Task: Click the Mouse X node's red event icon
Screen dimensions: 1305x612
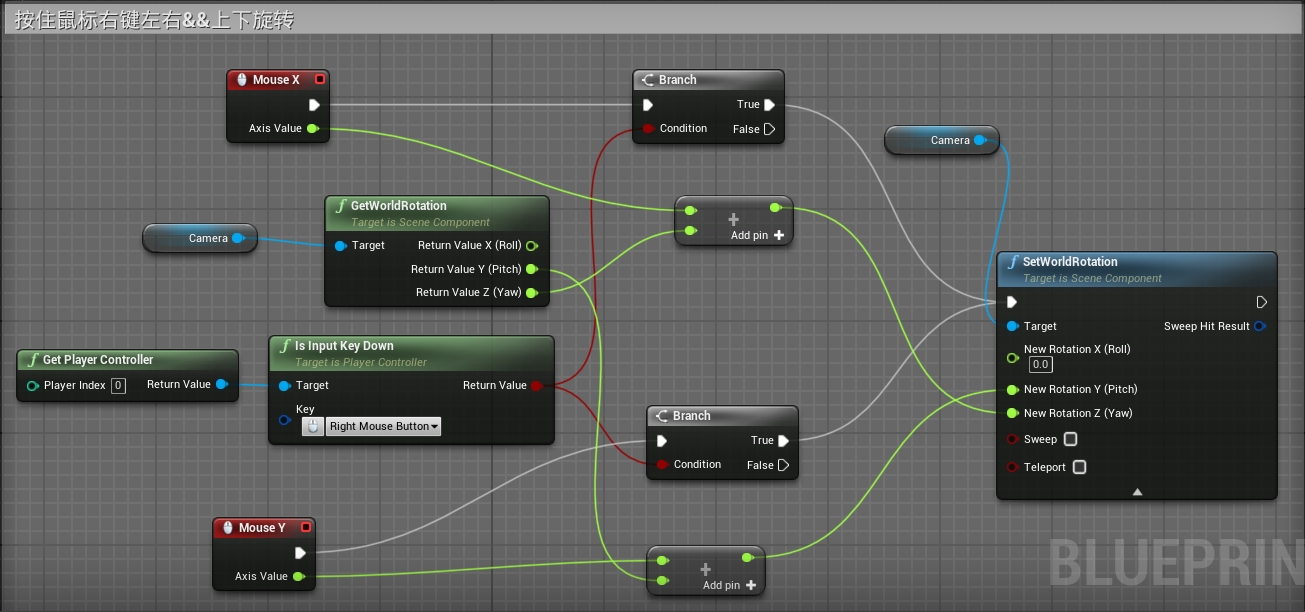Action: pyautogui.click(x=319, y=80)
